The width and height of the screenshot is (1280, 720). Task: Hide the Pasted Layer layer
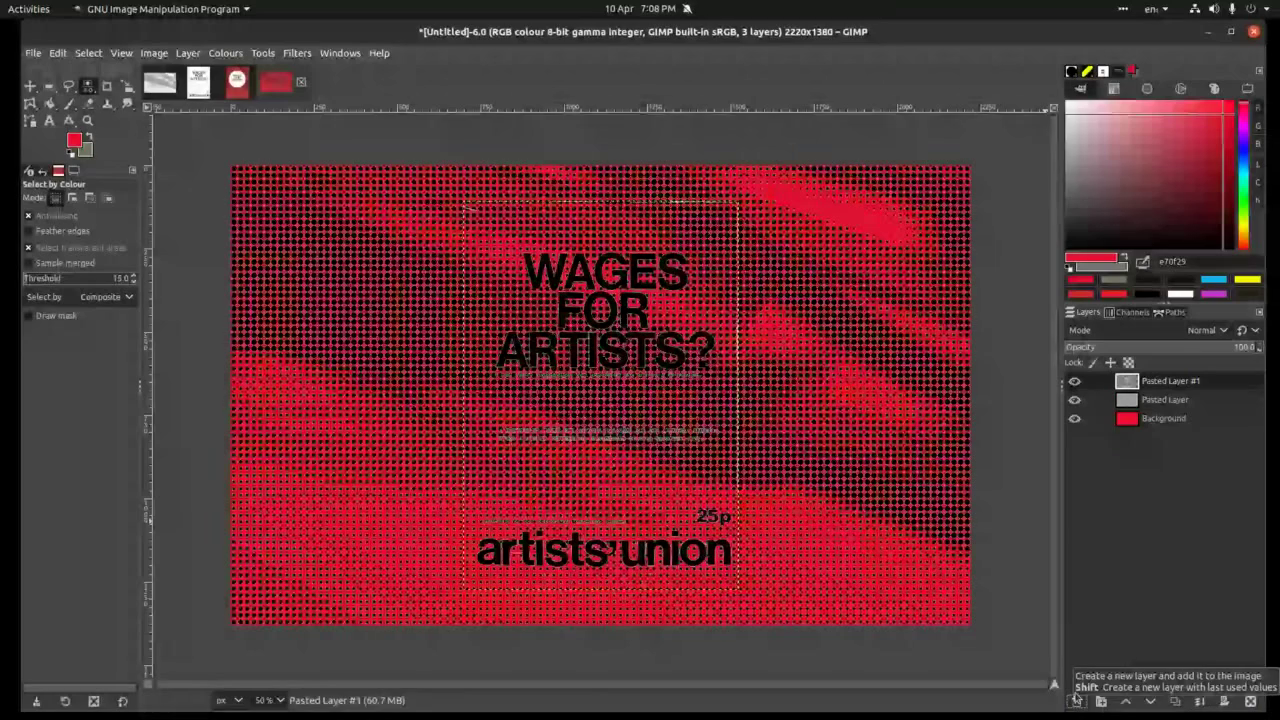1075,400
